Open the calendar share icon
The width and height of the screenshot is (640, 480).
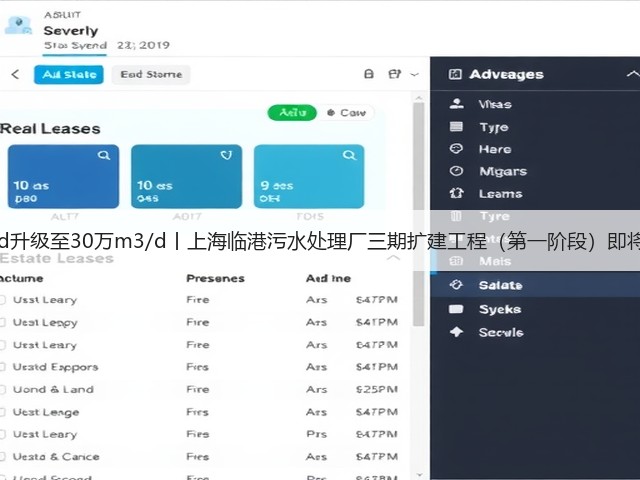click(x=394, y=74)
